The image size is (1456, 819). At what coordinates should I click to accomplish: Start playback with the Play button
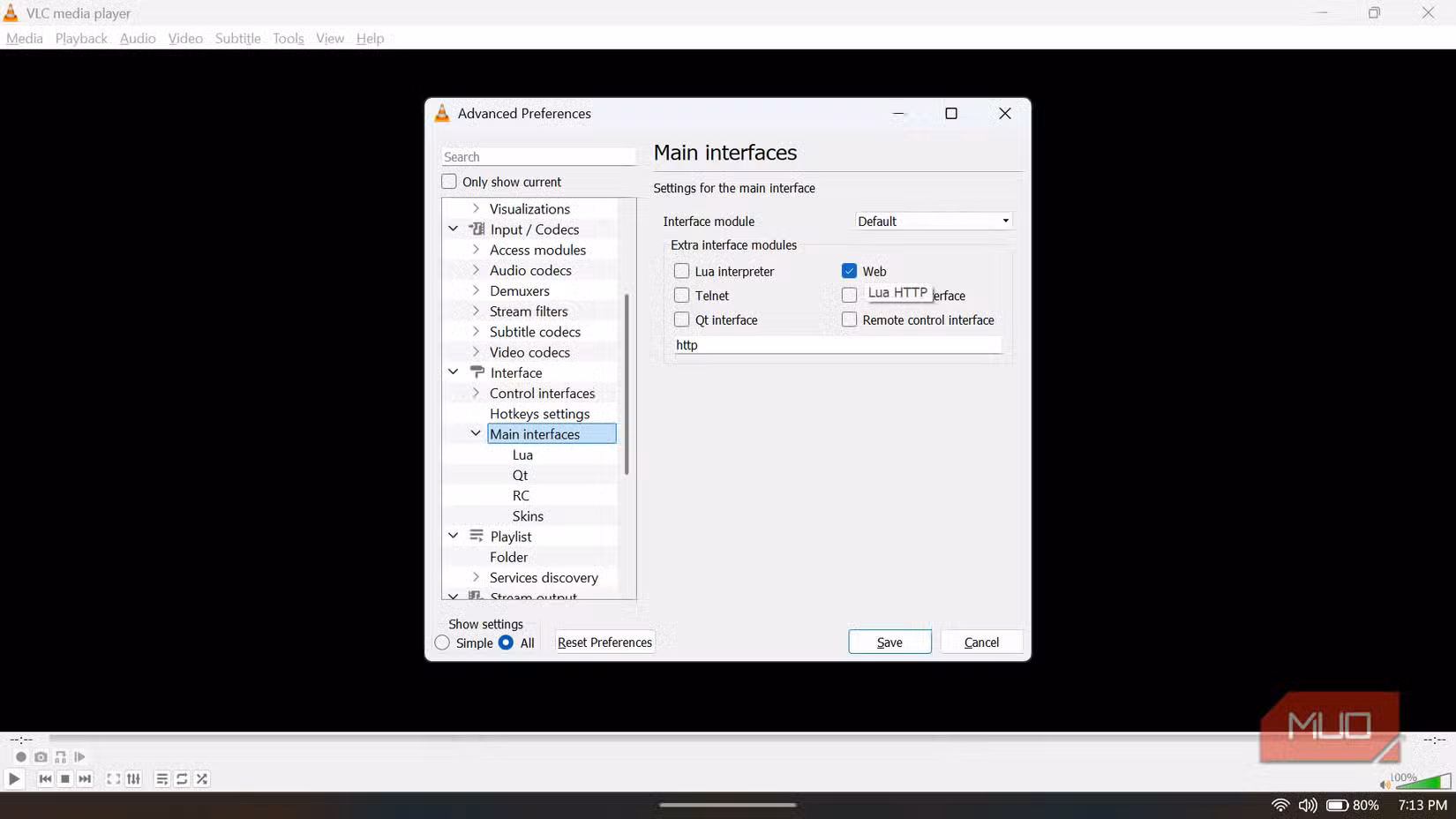click(x=14, y=779)
